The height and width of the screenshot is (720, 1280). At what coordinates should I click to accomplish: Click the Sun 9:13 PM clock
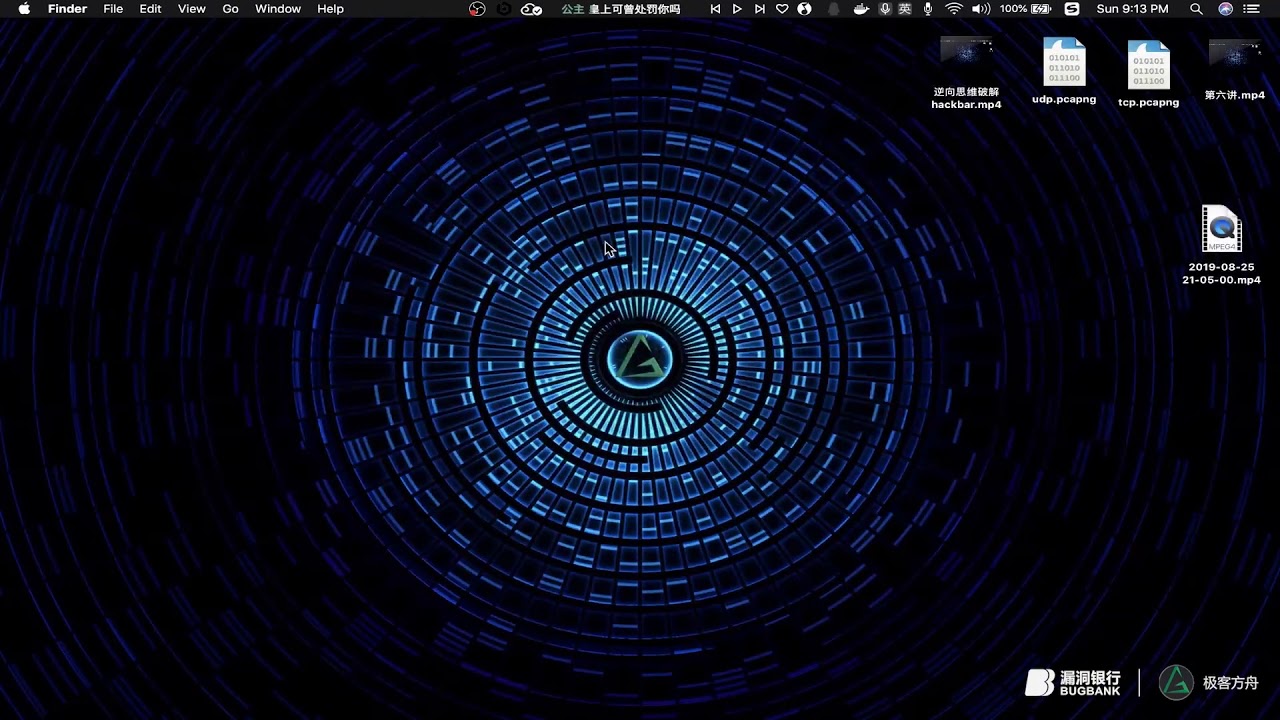click(1132, 9)
